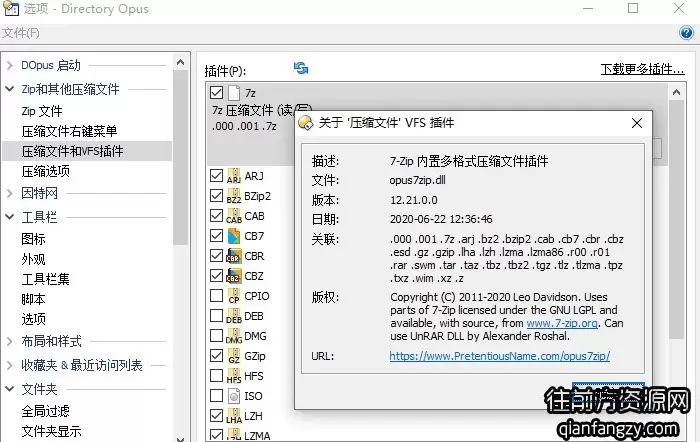Viewport: 700px width, 442px height.
Task: Enable the DEB checkbox
Action: coord(217,316)
